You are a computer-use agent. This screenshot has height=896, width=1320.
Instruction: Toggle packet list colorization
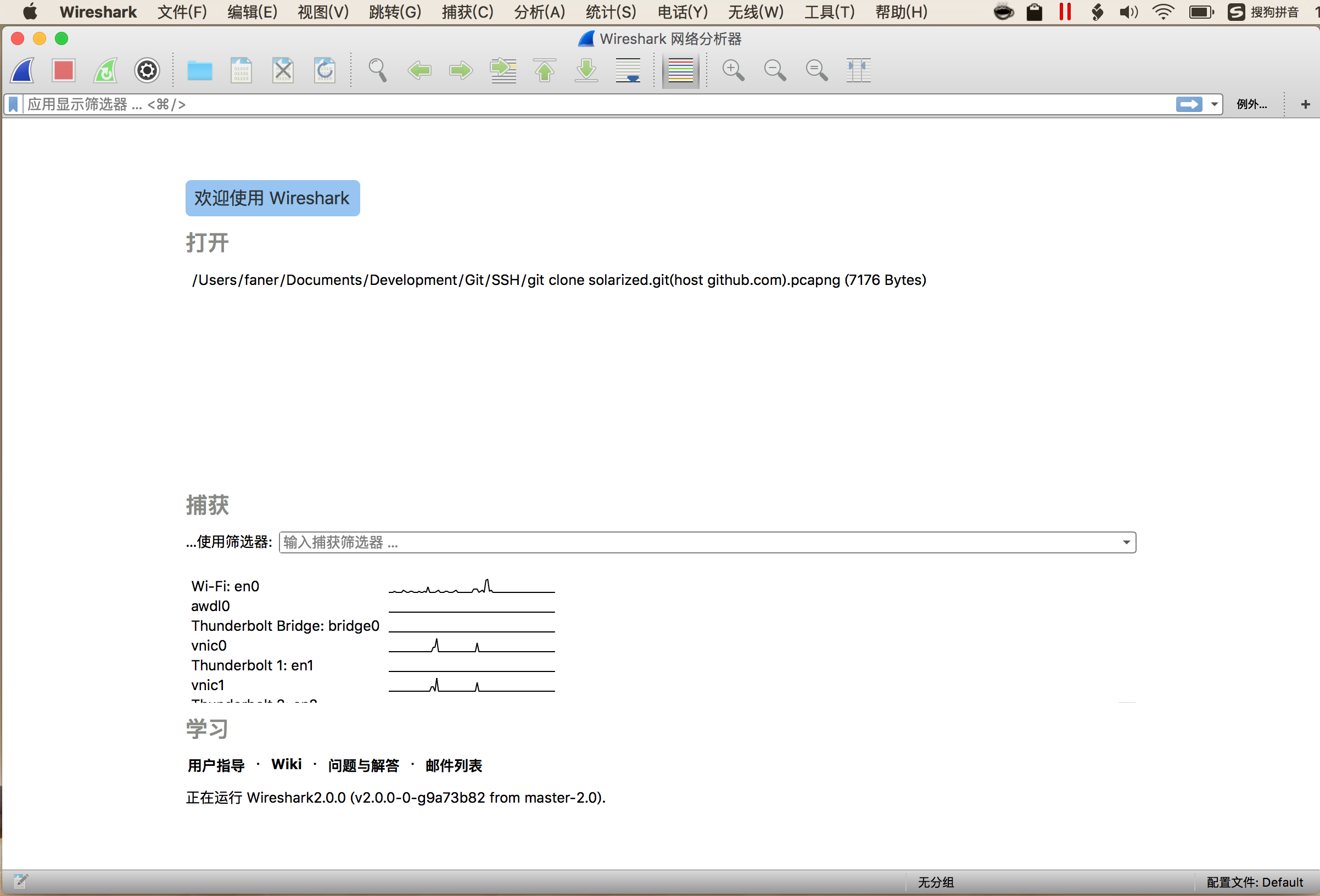680,70
